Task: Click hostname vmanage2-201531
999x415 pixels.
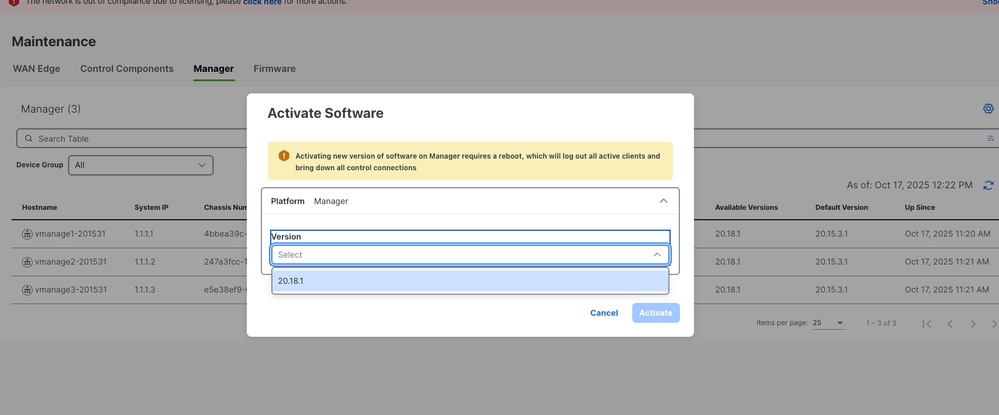Action: coord(71,262)
